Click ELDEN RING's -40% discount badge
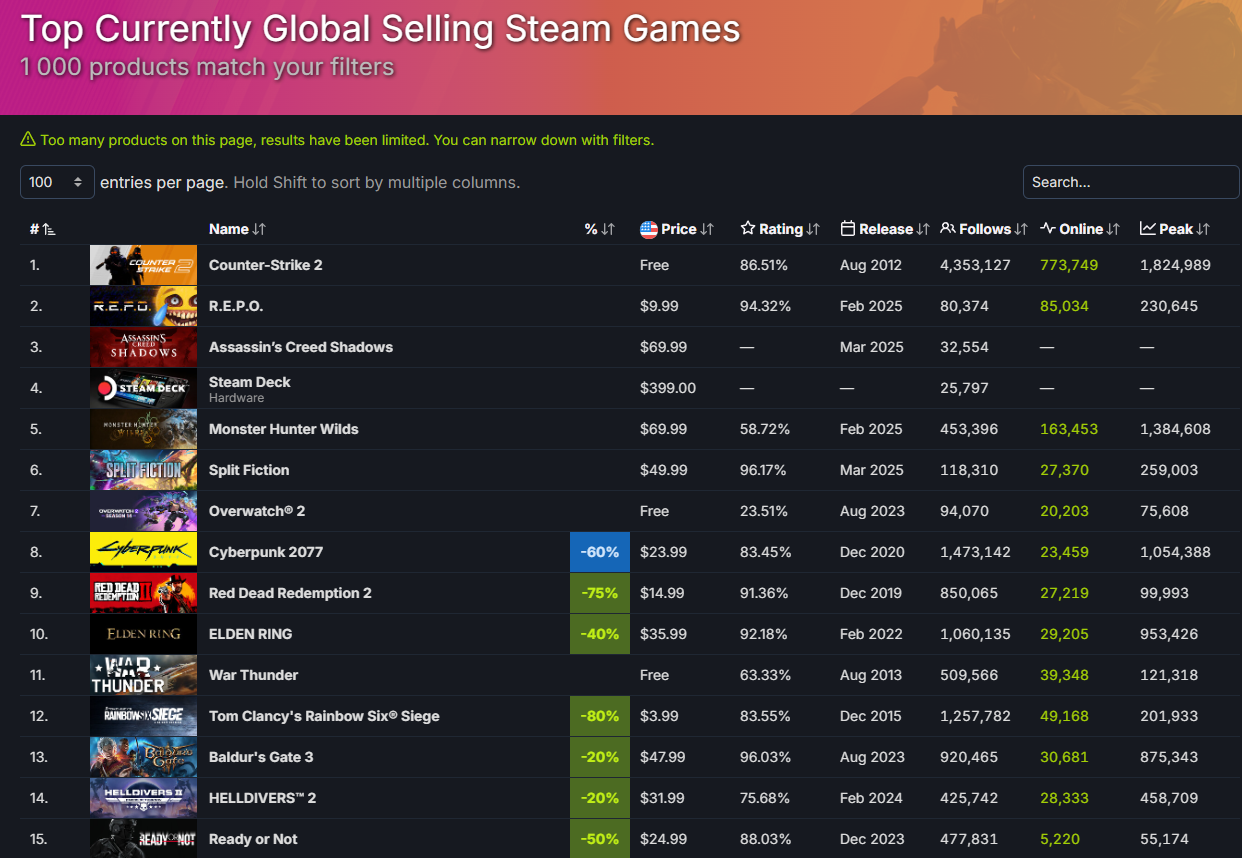Viewport: 1242px width, 858px height. click(x=600, y=634)
